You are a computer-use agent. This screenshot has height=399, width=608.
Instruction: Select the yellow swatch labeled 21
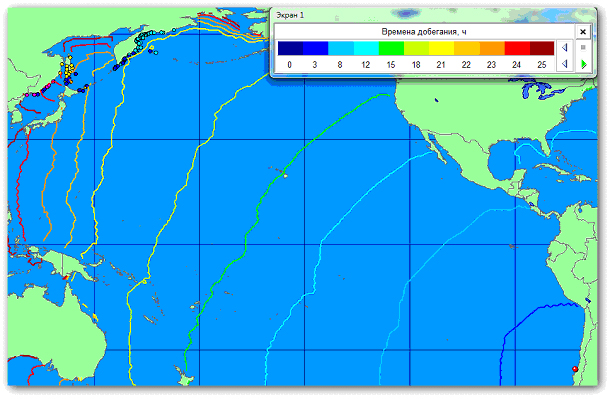[x=442, y=48]
